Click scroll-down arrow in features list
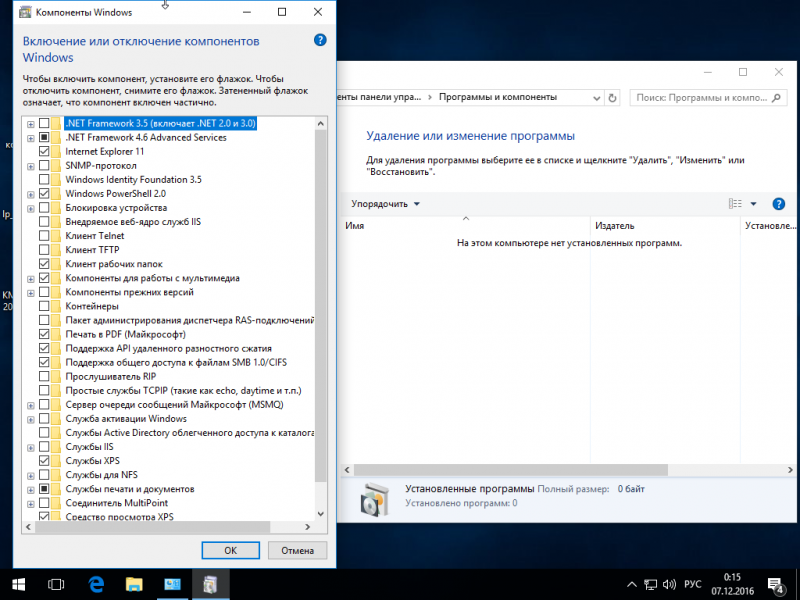 [x=321, y=514]
